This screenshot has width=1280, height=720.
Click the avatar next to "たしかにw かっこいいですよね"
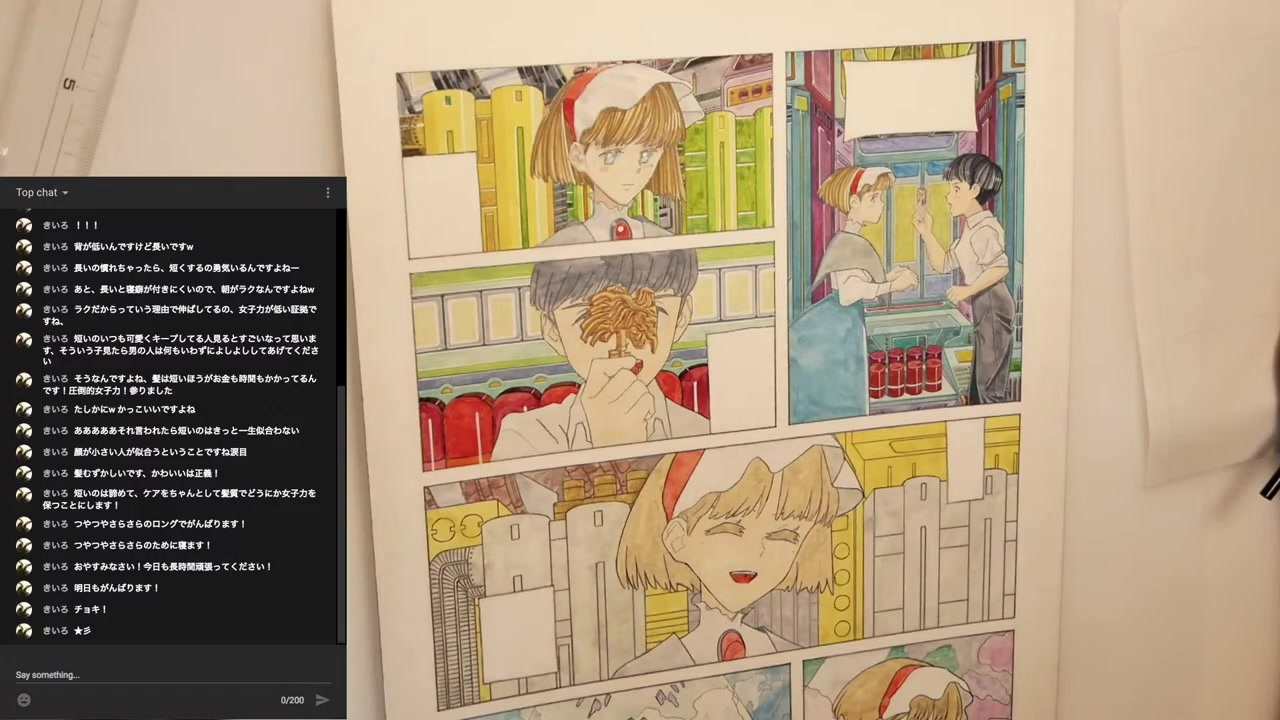(x=24, y=409)
